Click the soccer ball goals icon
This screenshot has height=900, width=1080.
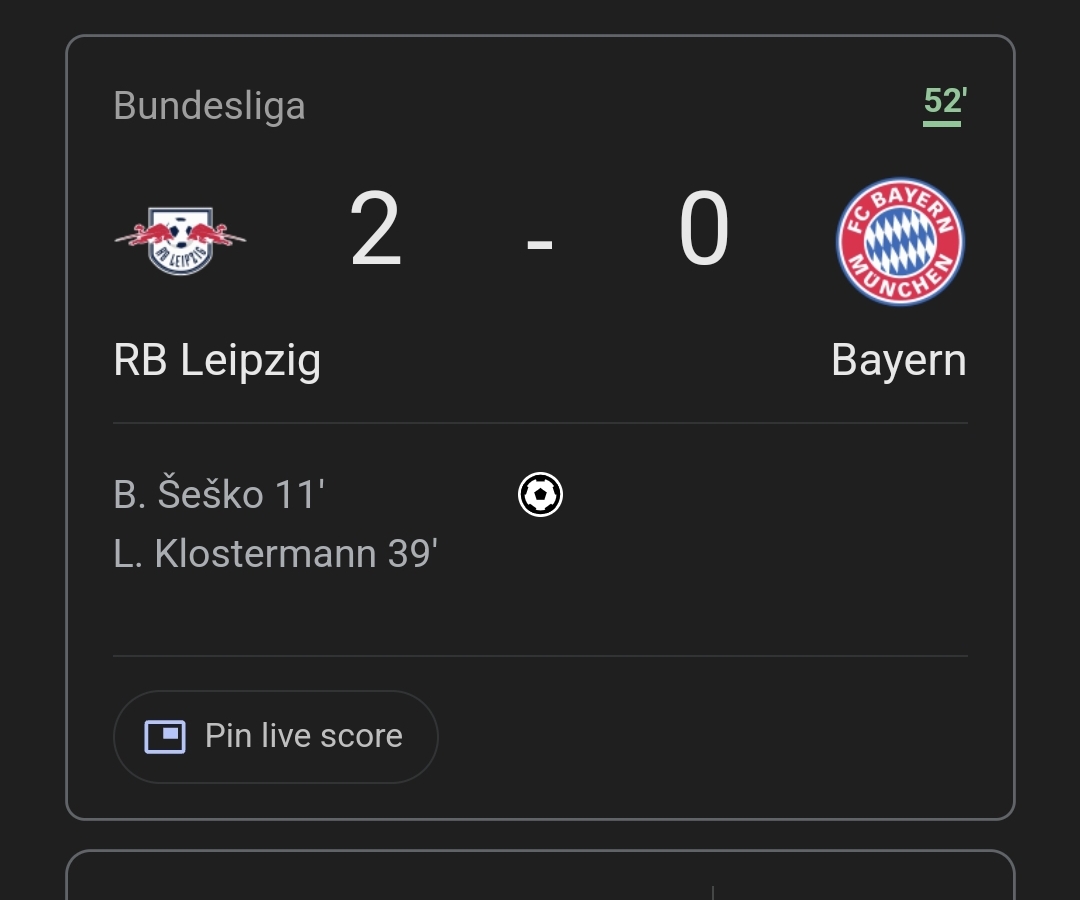click(x=540, y=494)
